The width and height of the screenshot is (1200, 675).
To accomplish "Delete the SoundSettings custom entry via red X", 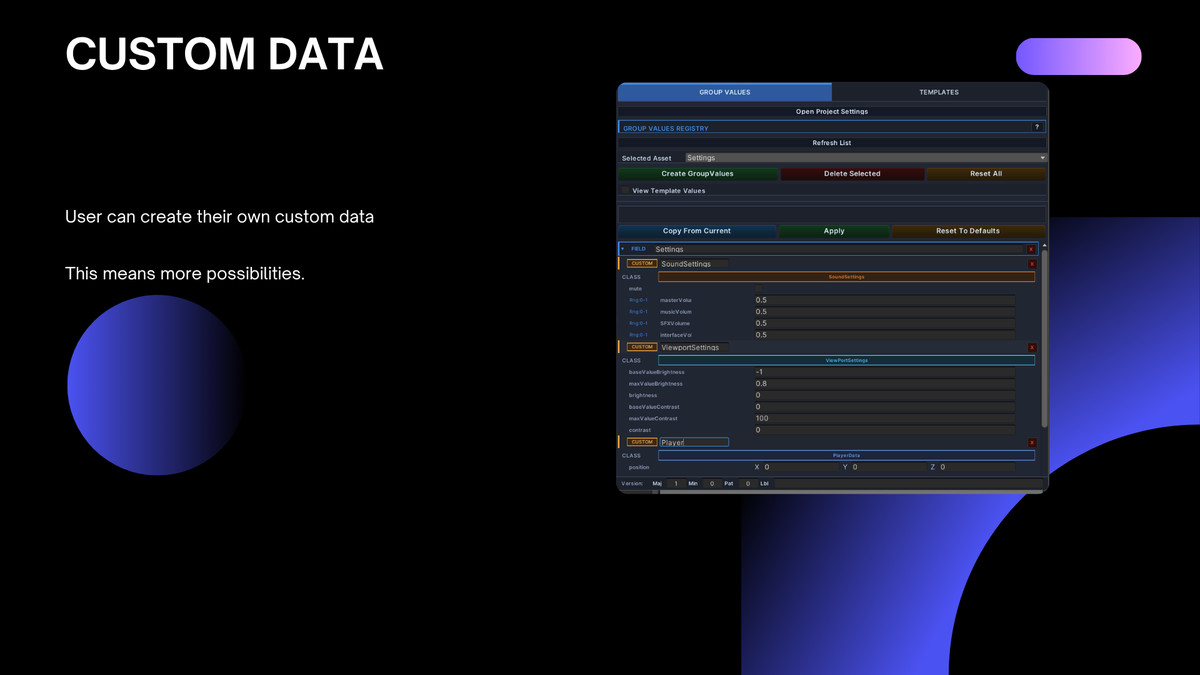I will point(1032,264).
